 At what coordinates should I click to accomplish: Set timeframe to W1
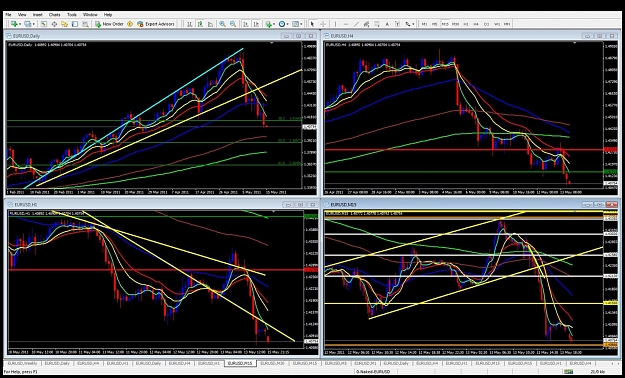pyautogui.click(x=497, y=24)
